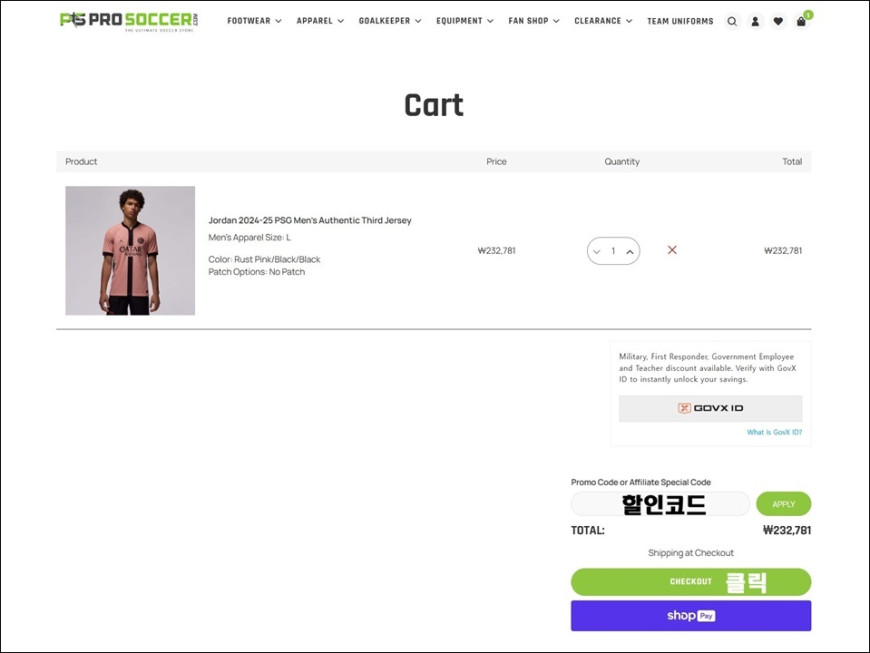Expand the Apparel menu
The image size is (870, 653).
click(320, 21)
